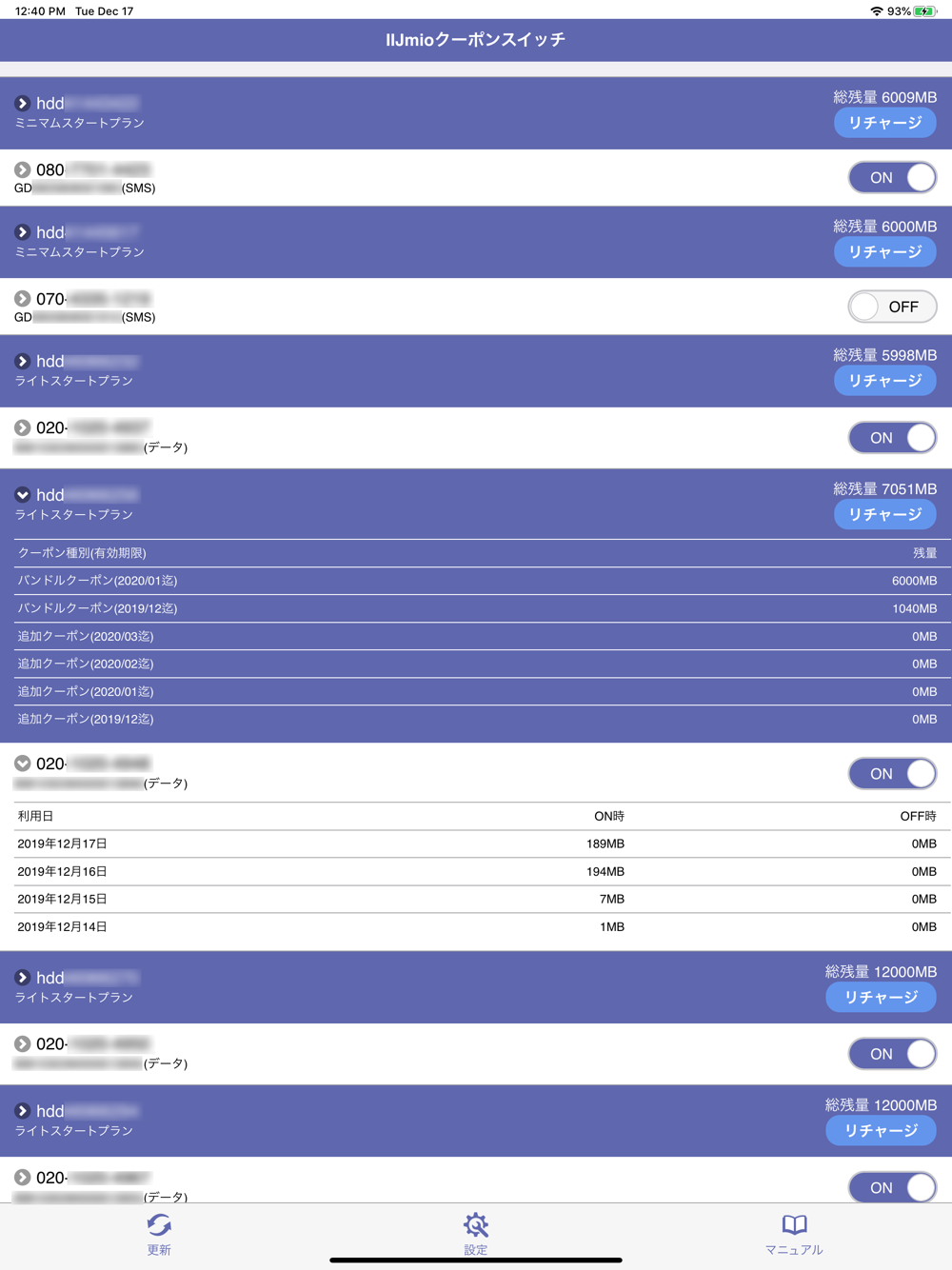Expand the 080 SMS line details
The height and width of the screenshot is (1270, 952).
(x=22, y=169)
